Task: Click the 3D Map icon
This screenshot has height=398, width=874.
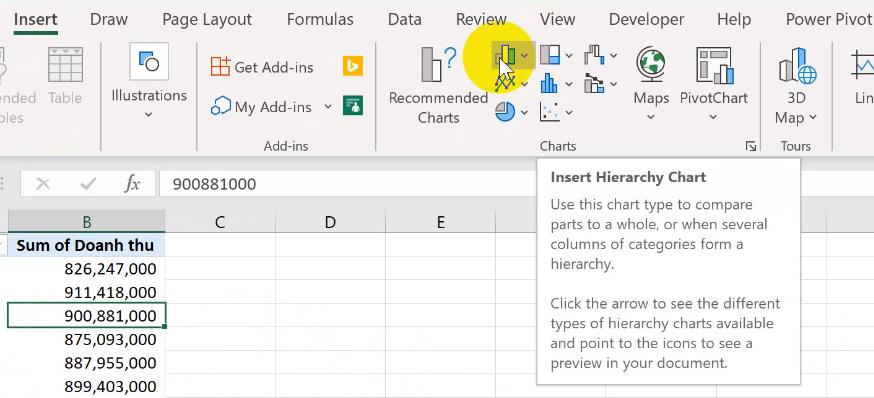Action: click(x=798, y=66)
